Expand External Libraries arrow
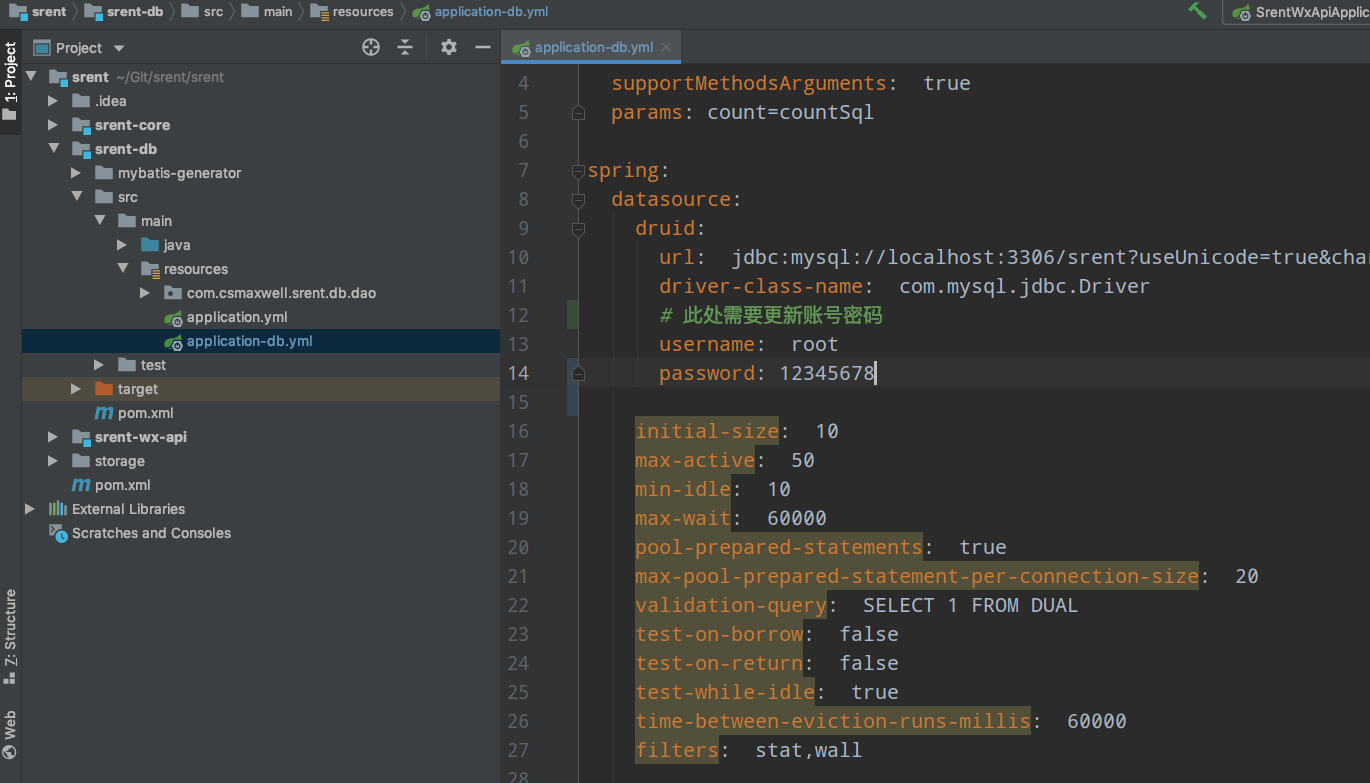The image size is (1370, 783). (30, 509)
